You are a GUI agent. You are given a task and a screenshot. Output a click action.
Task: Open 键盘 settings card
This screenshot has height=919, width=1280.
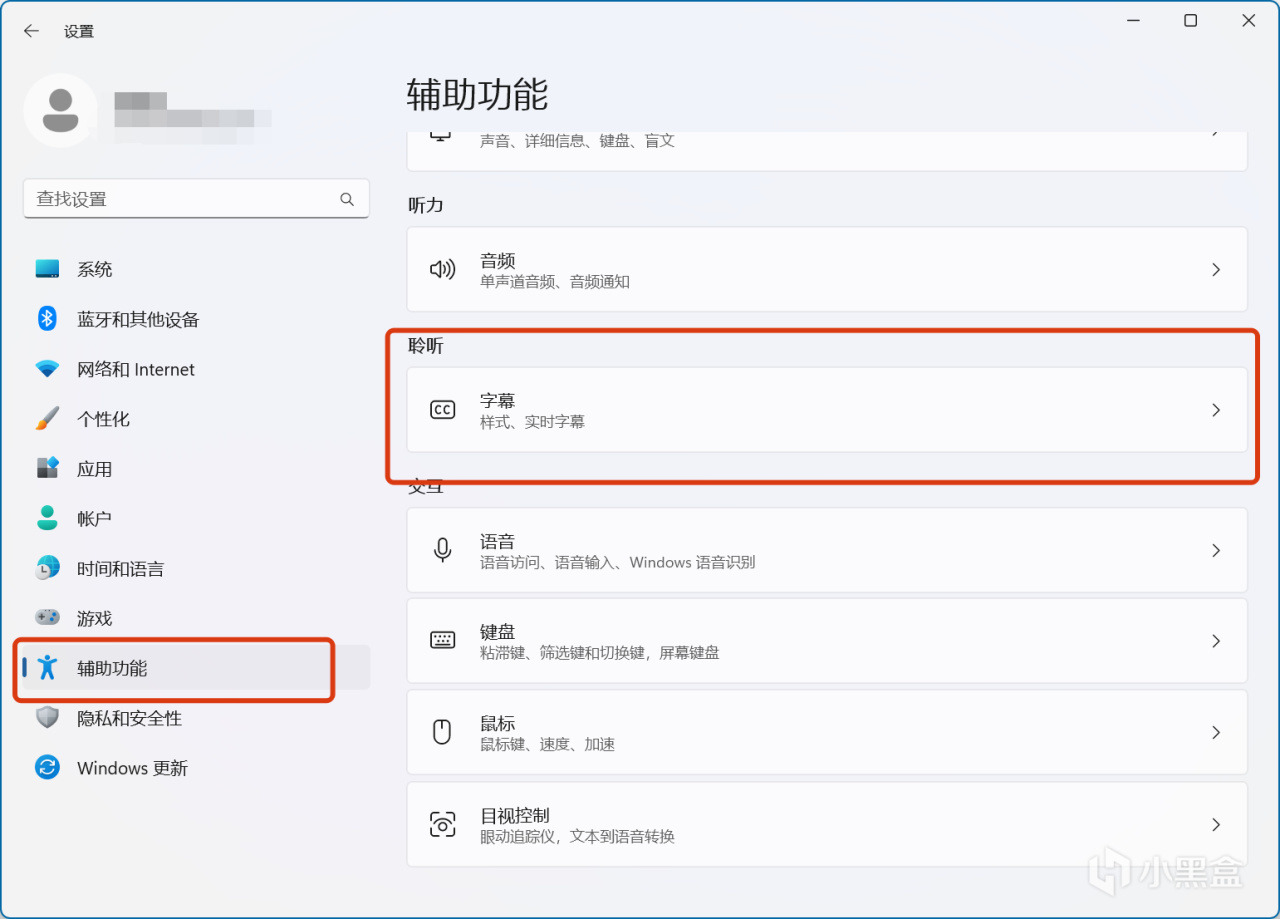827,641
